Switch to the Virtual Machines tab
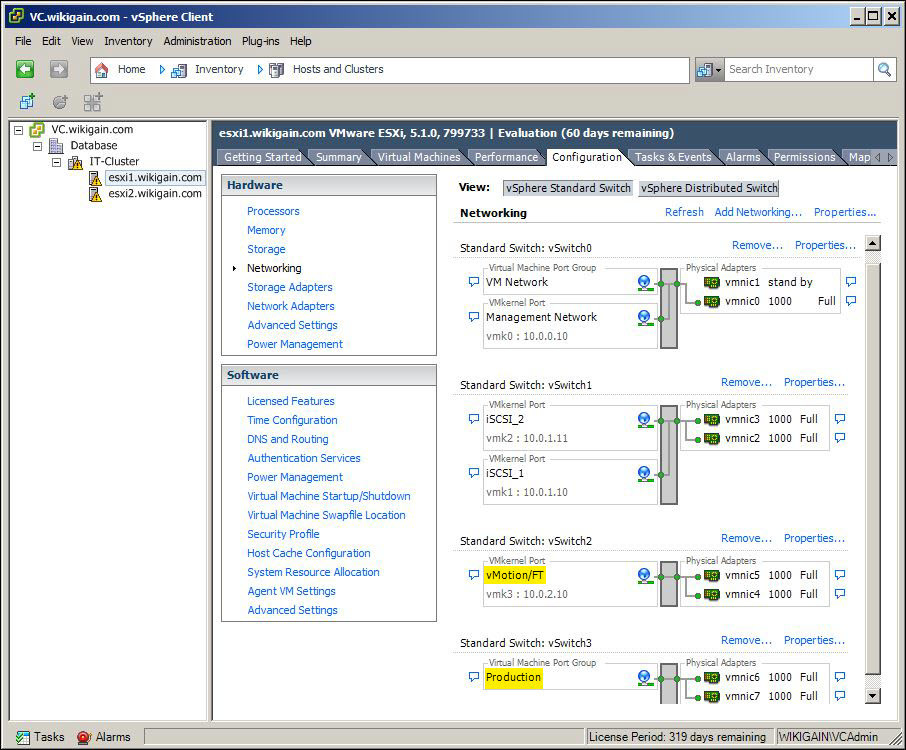906x750 pixels. pyautogui.click(x=419, y=157)
